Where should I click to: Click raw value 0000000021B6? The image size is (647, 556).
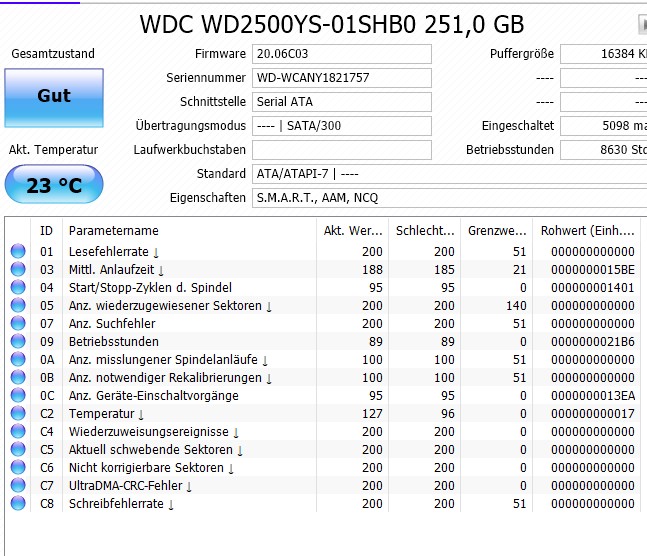593,341
